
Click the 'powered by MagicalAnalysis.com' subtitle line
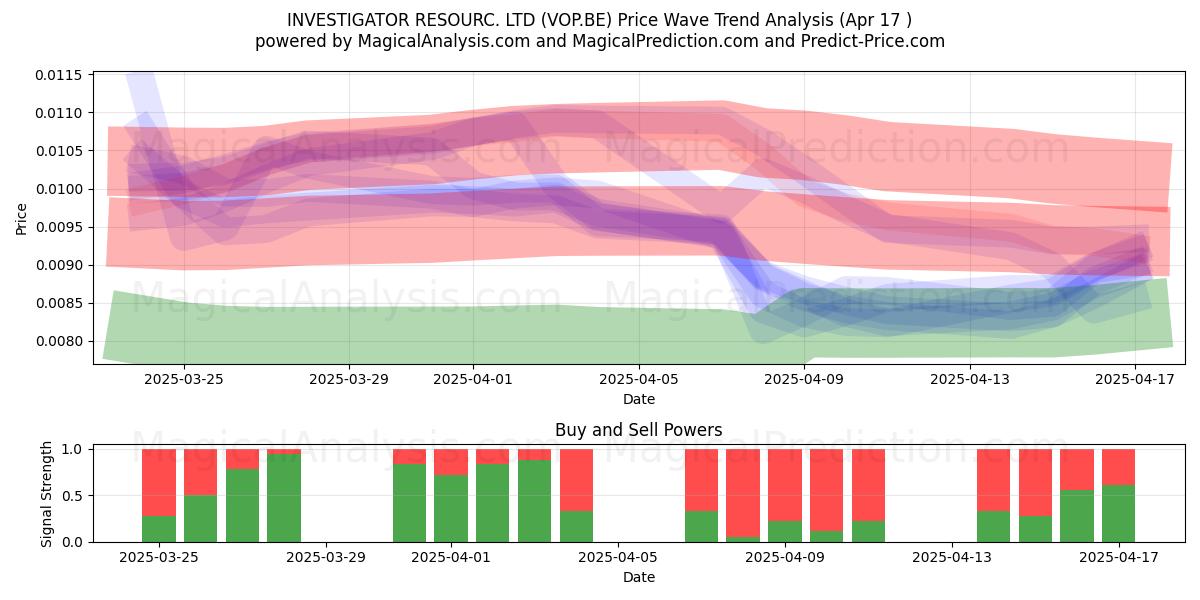pos(600,41)
